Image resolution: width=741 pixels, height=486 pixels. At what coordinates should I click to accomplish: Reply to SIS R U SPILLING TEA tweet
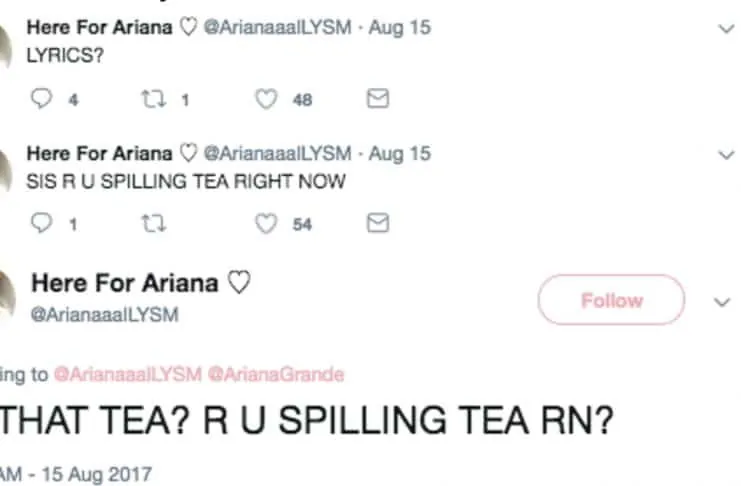(x=41, y=224)
